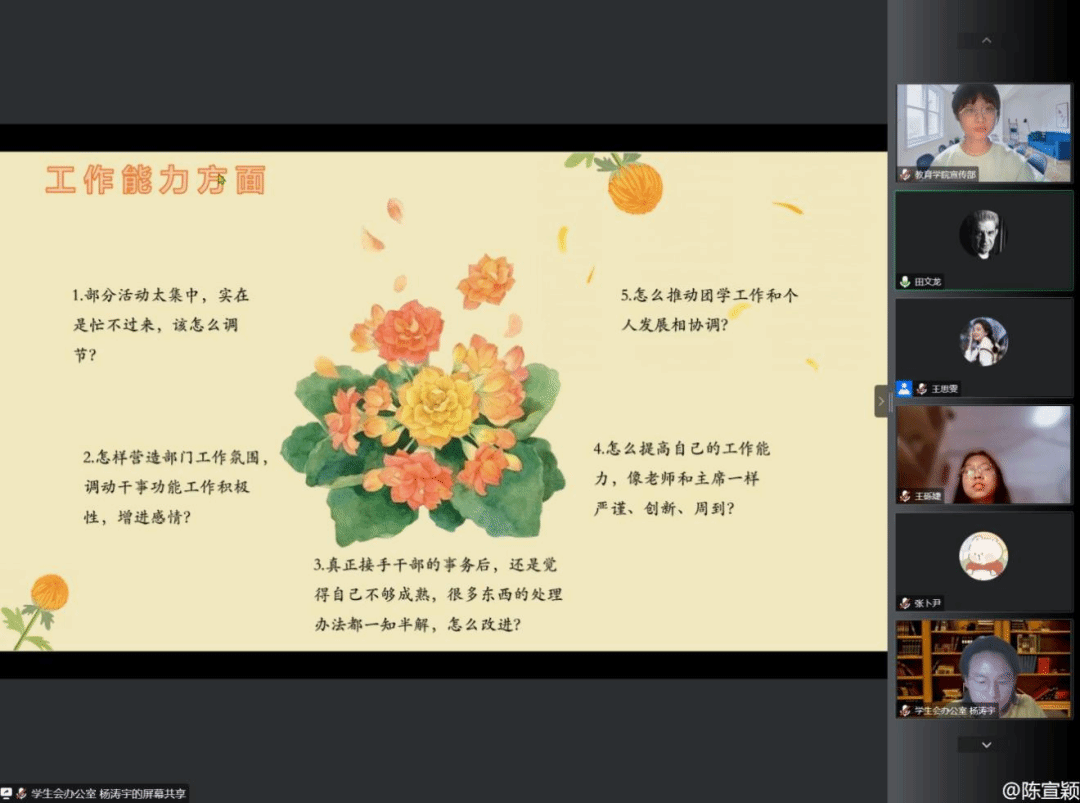The width and height of the screenshot is (1080, 803).
Task: Click 张卜尹 bear avatar
Action: coord(983,556)
